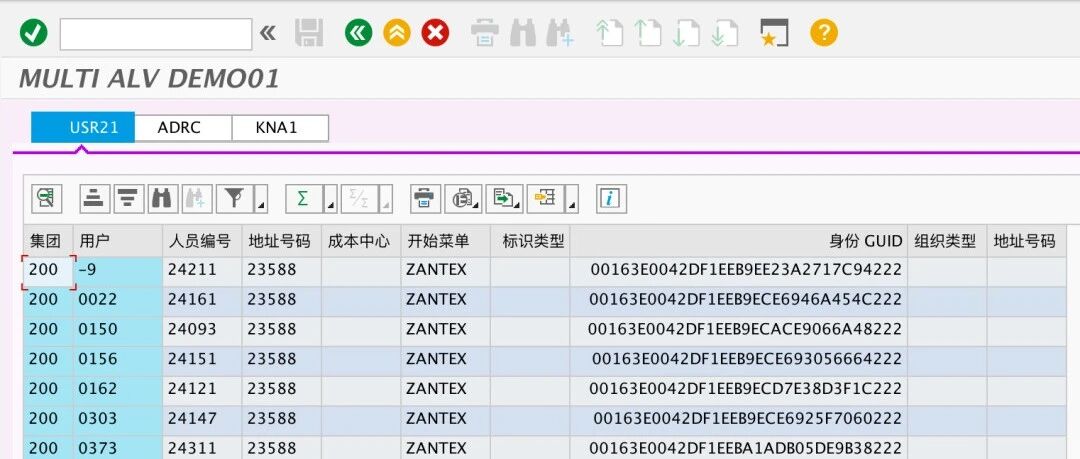Click GUID ending 3A2717C94222
Viewport: 1080px width, 459px height.
click(738, 270)
